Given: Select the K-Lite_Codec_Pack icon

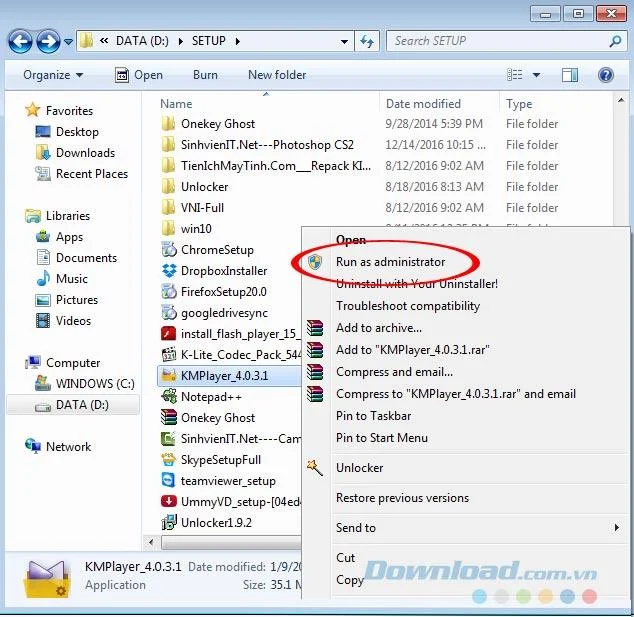Looking at the screenshot, I should pos(169,355).
